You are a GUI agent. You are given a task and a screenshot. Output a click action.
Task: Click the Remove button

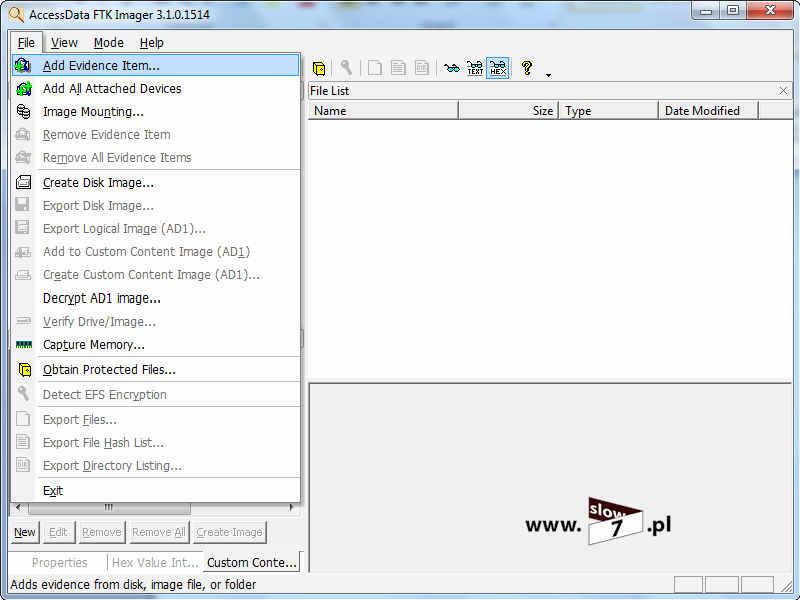(x=102, y=532)
